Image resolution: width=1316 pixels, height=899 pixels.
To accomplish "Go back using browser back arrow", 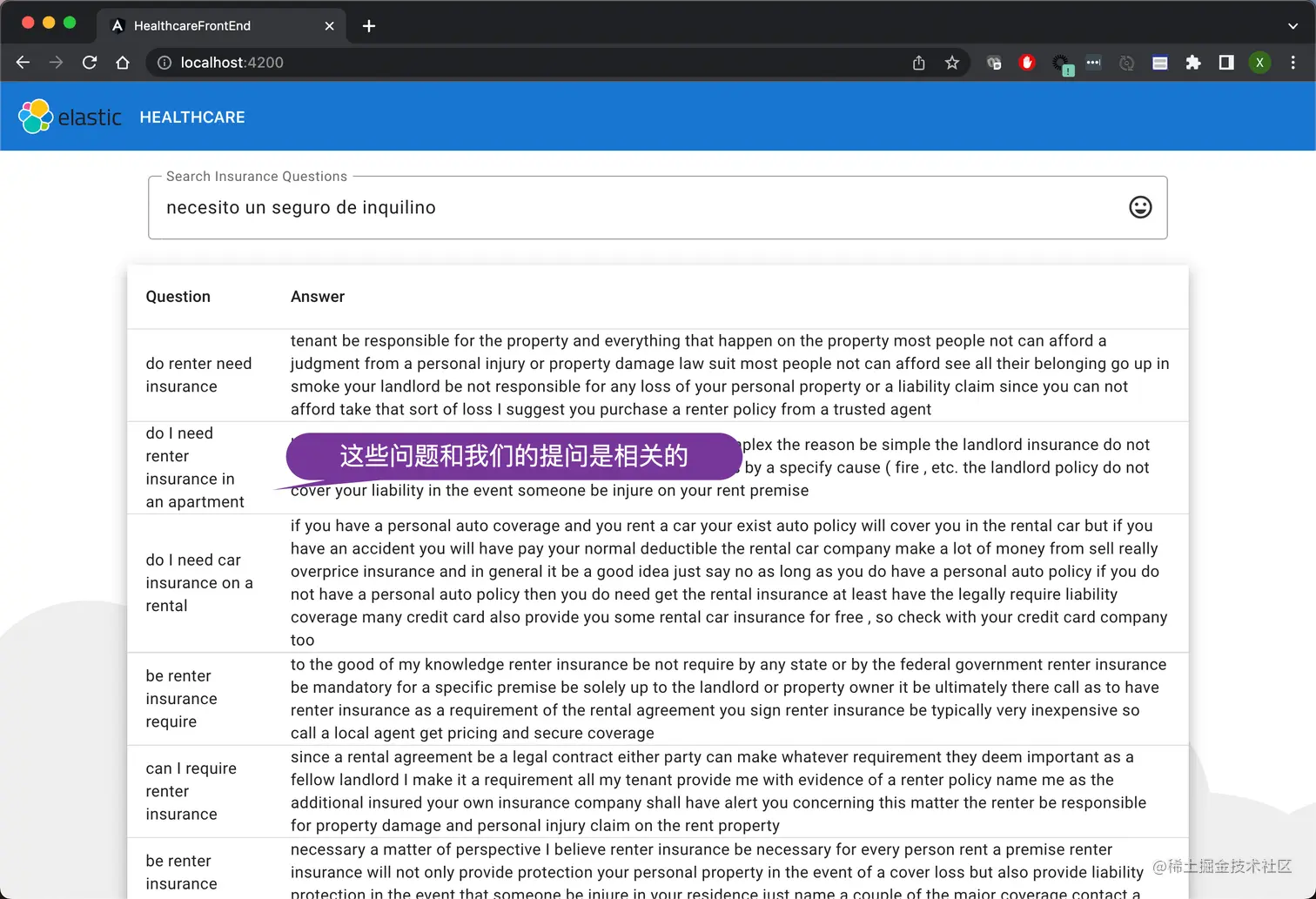I will point(23,63).
